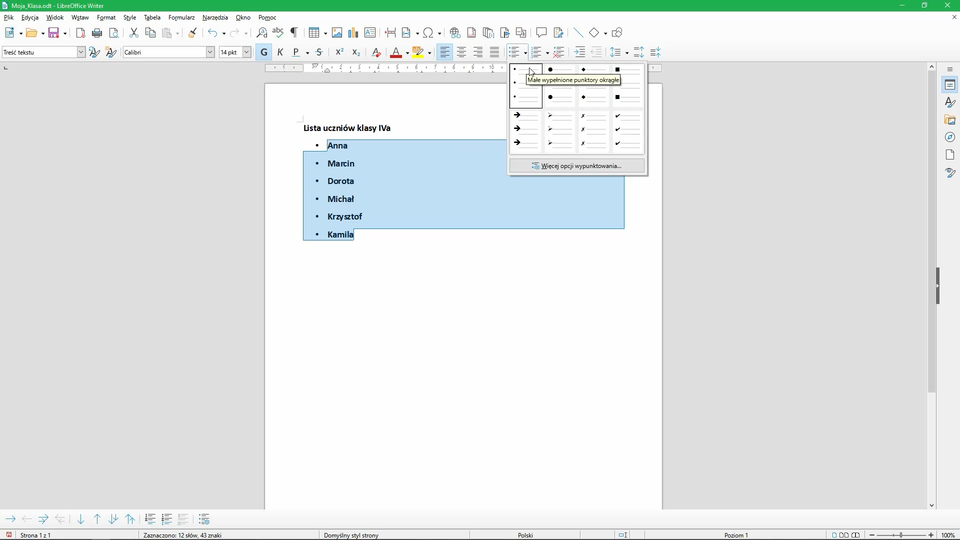This screenshot has width=960, height=540.
Task: Select the arrow bullet style thumbnail
Action: (526, 130)
